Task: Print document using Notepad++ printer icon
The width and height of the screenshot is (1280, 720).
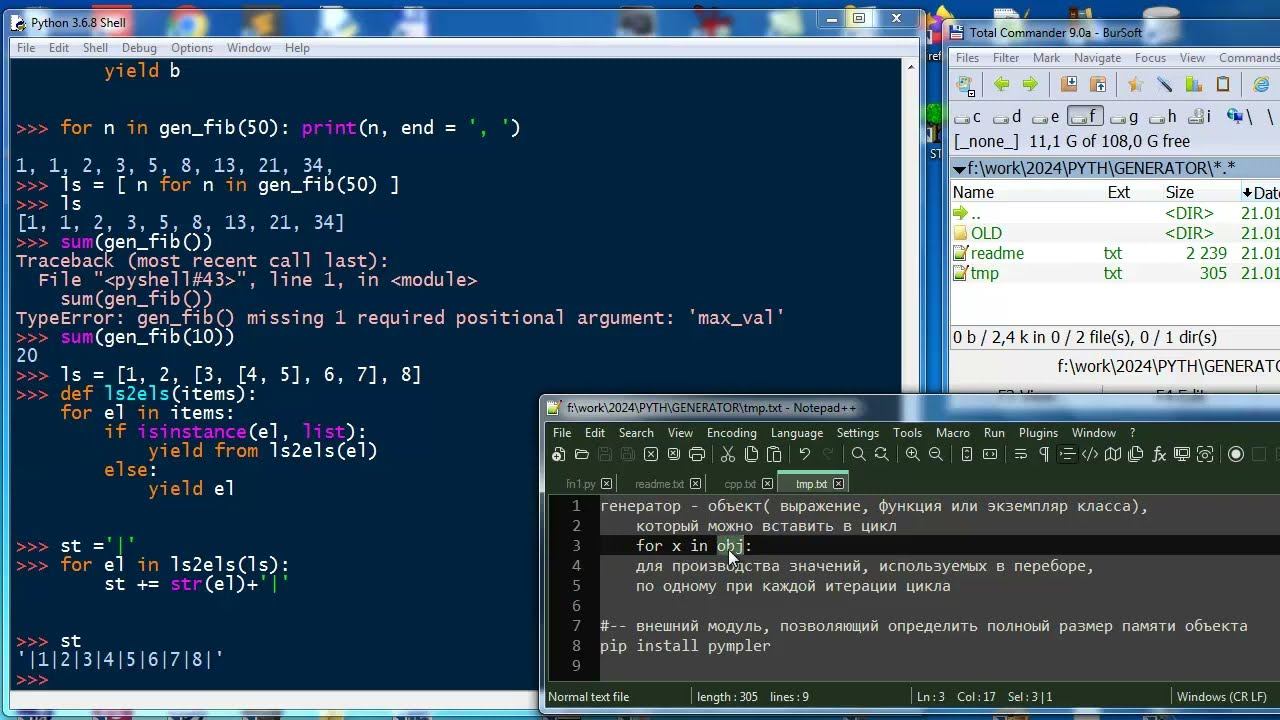Action: point(697,454)
